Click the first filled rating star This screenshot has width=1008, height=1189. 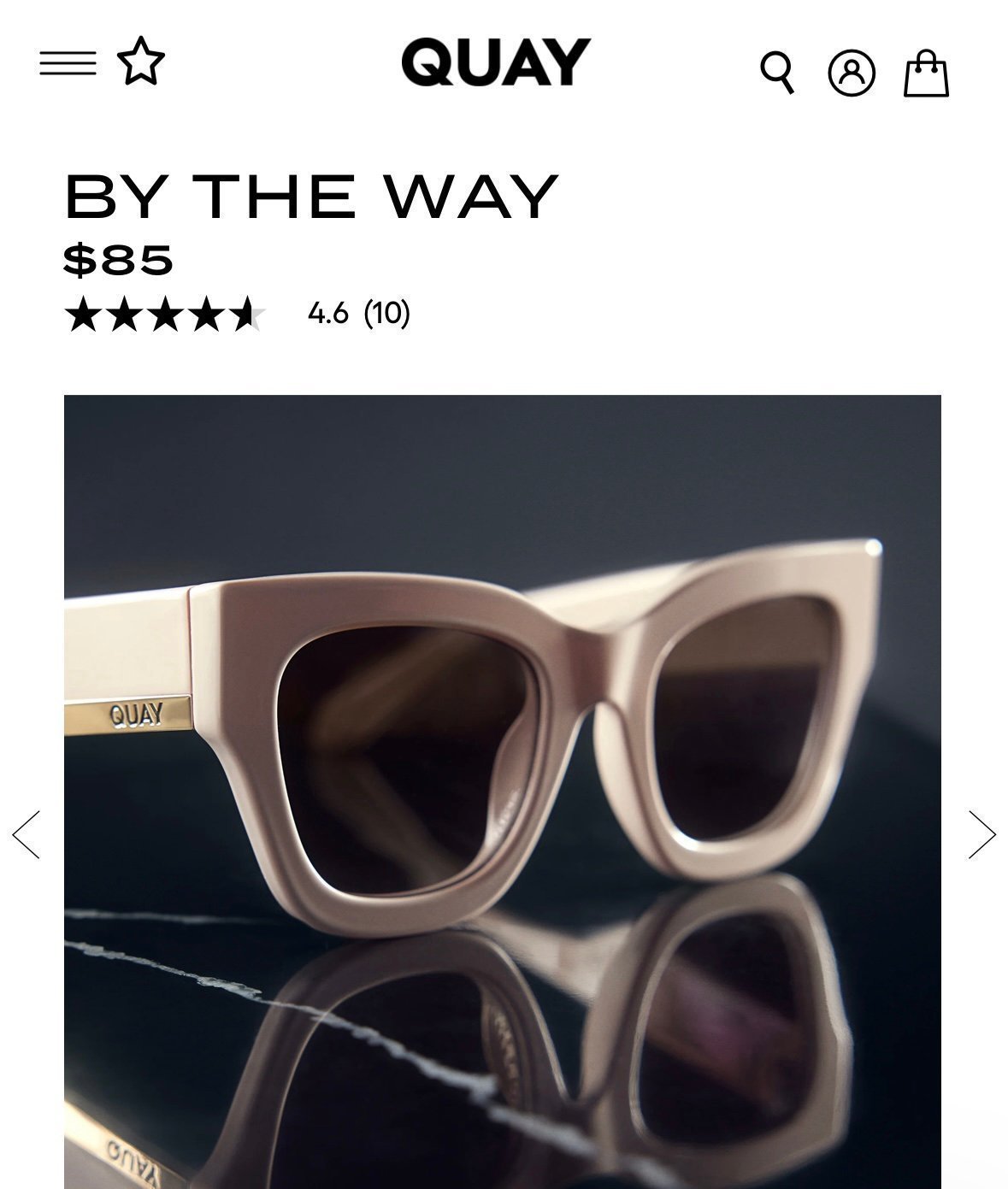[x=83, y=314]
